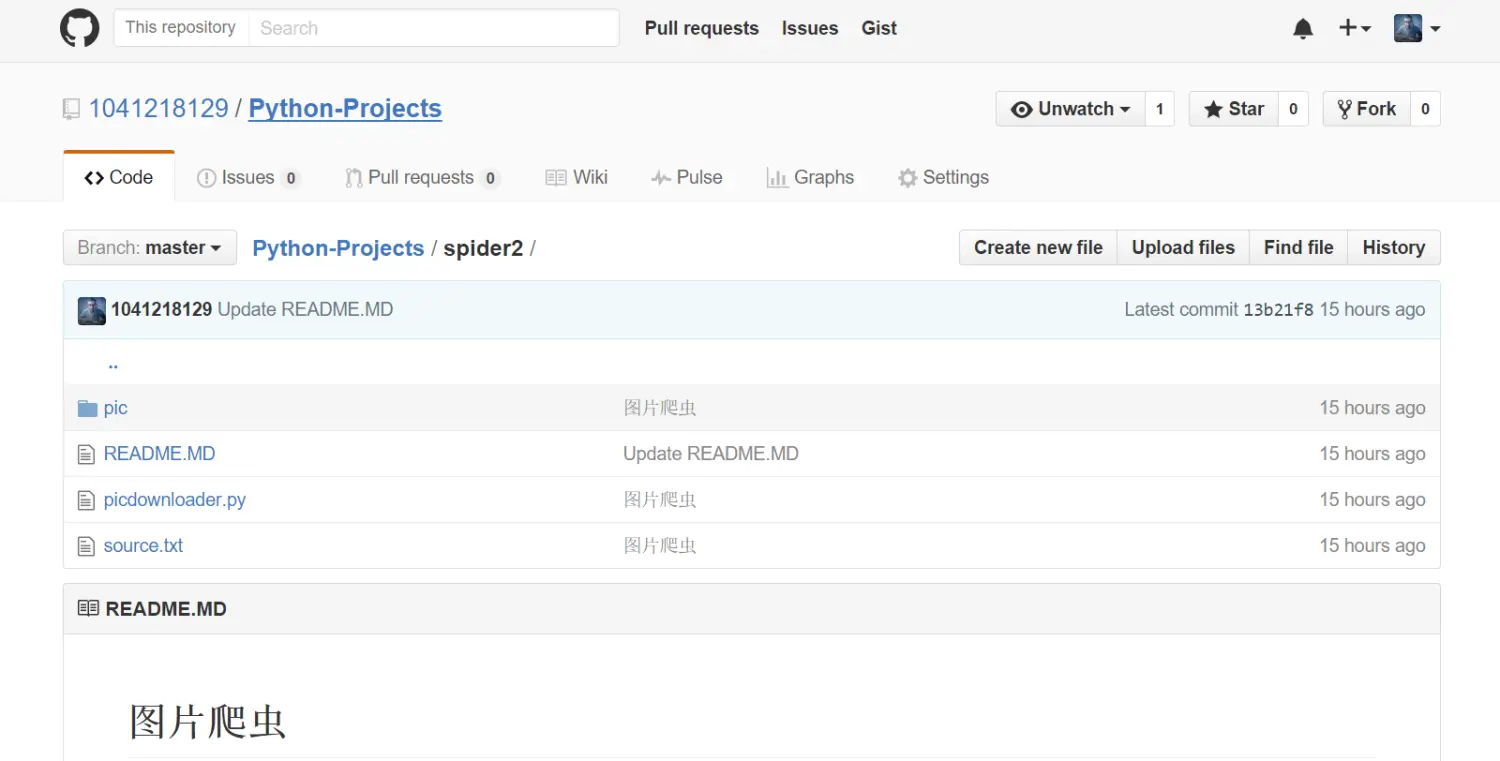Open the Unwatch dropdown button
1500x761 pixels.
(1070, 109)
